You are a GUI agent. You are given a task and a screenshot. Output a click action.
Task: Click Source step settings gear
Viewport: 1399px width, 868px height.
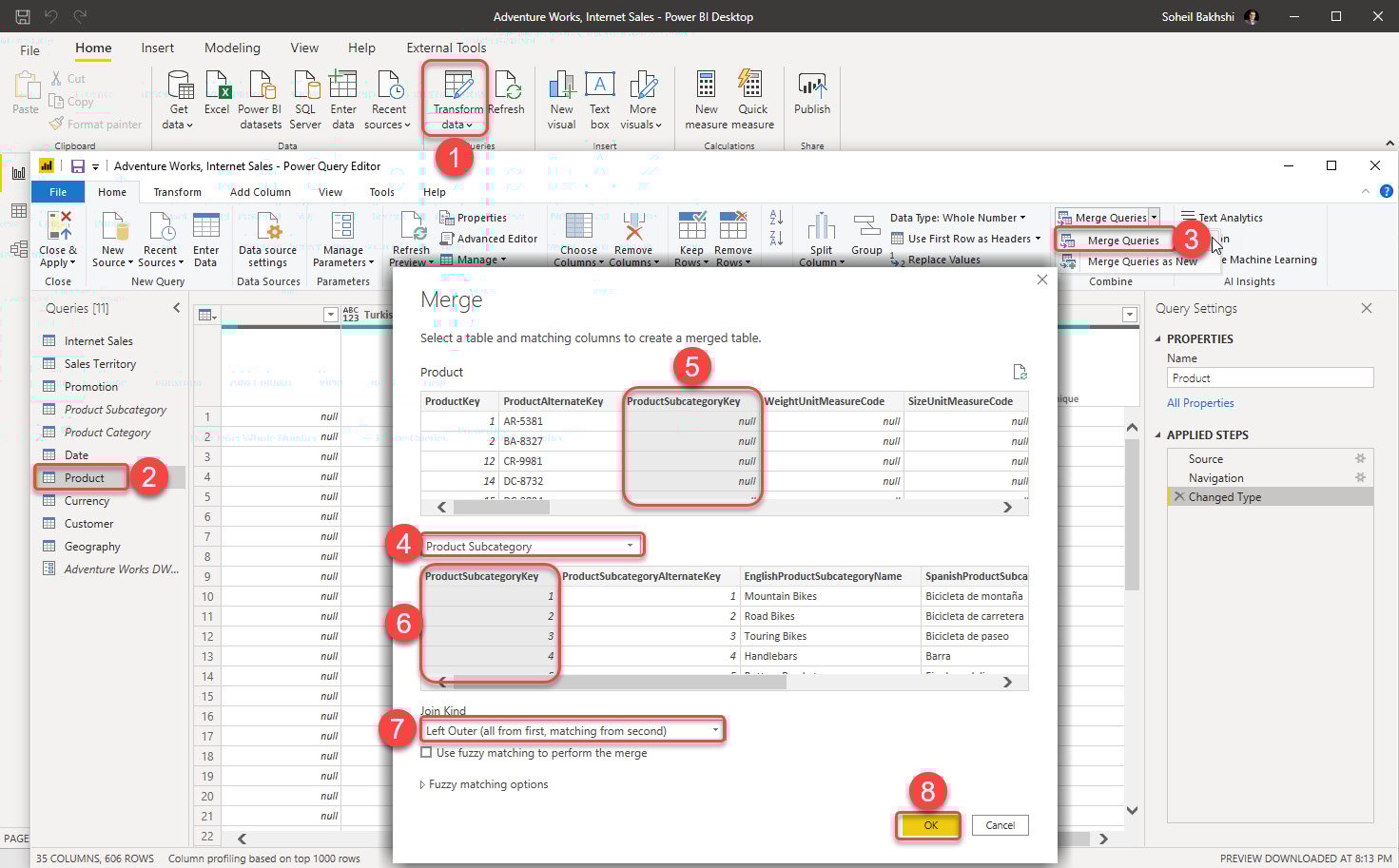coord(1360,458)
